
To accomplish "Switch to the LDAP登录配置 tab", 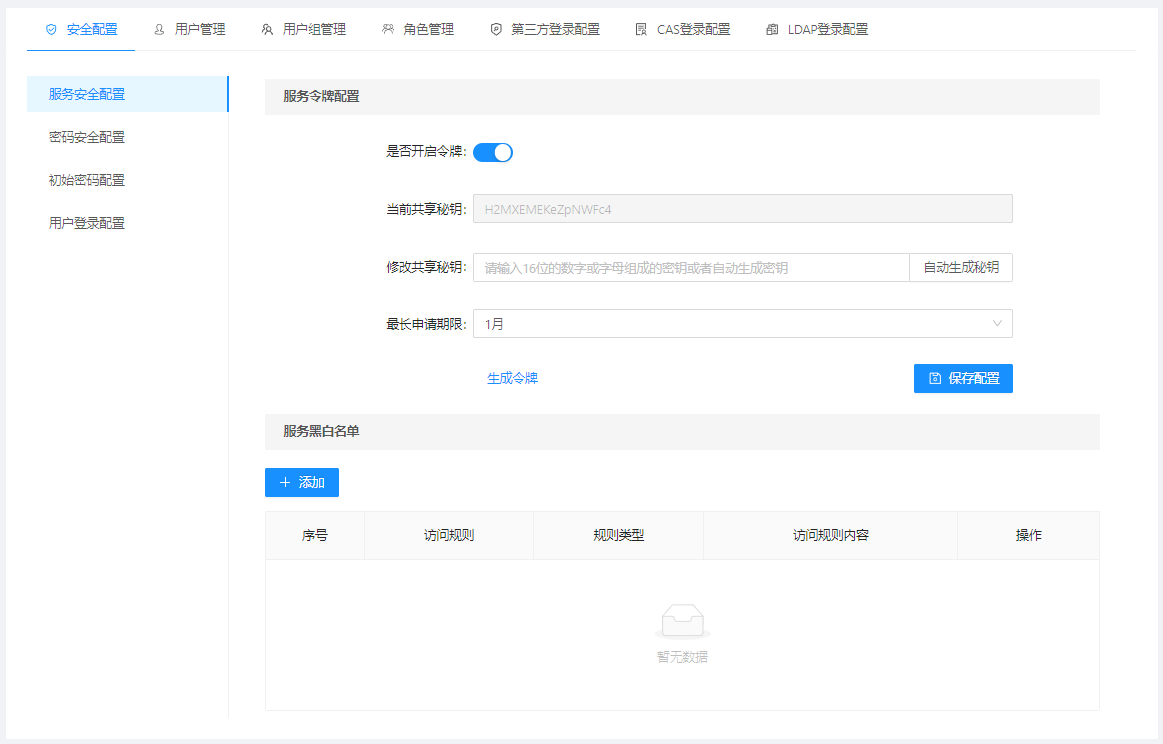I will [x=817, y=30].
